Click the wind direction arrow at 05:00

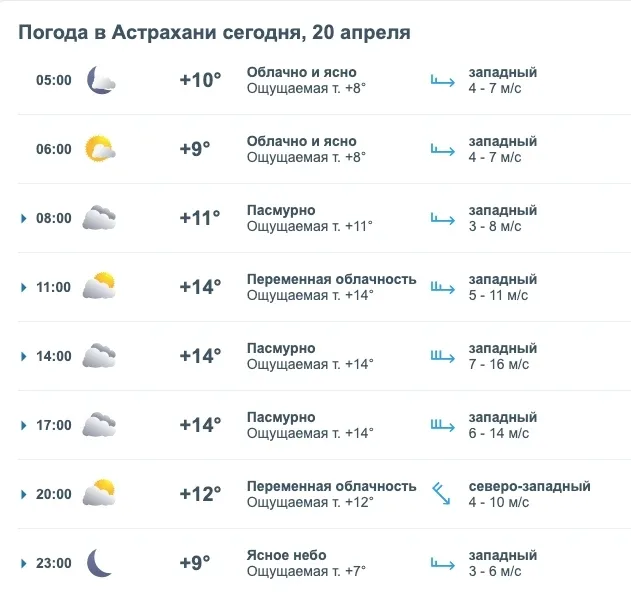(x=442, y=80)
